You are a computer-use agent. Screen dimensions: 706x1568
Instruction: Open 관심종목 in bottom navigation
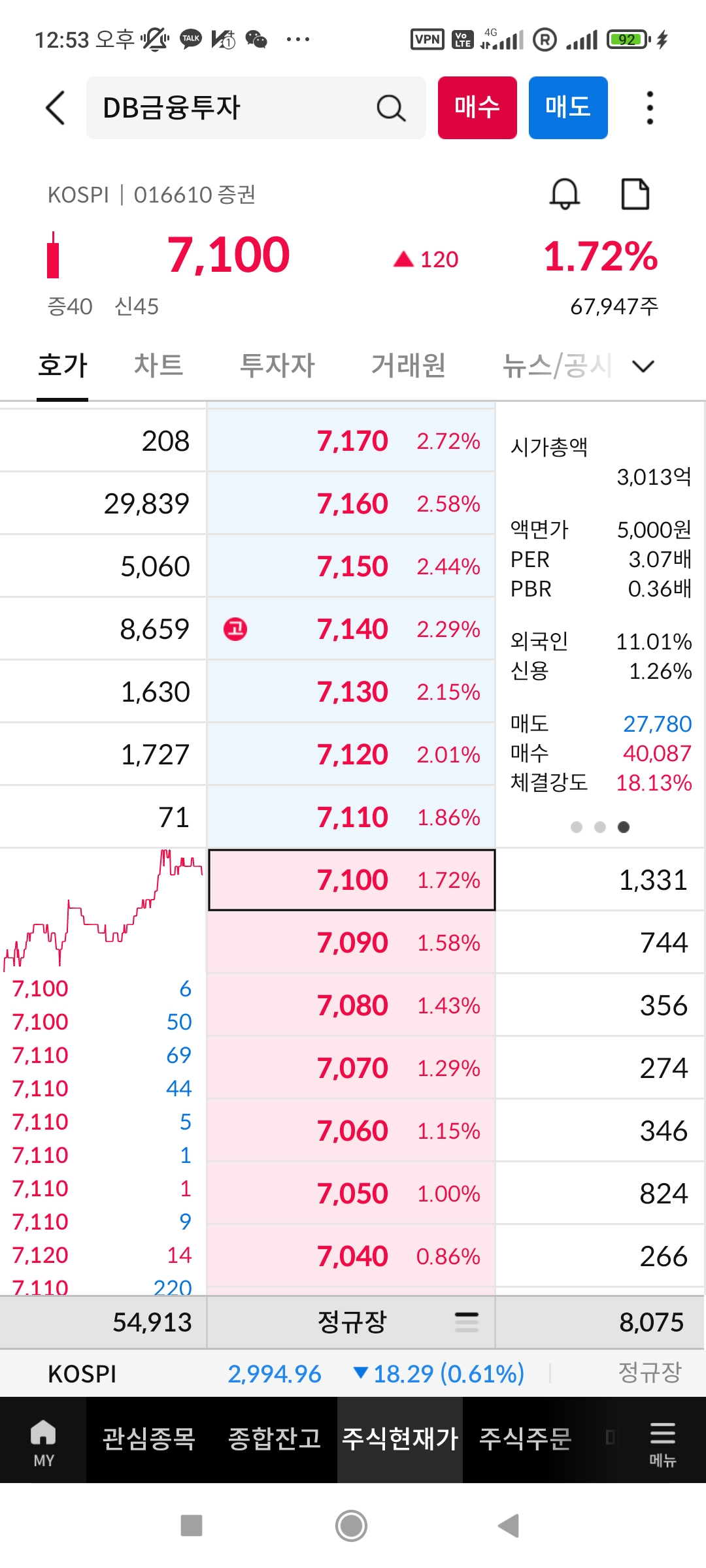point(149,1439)
